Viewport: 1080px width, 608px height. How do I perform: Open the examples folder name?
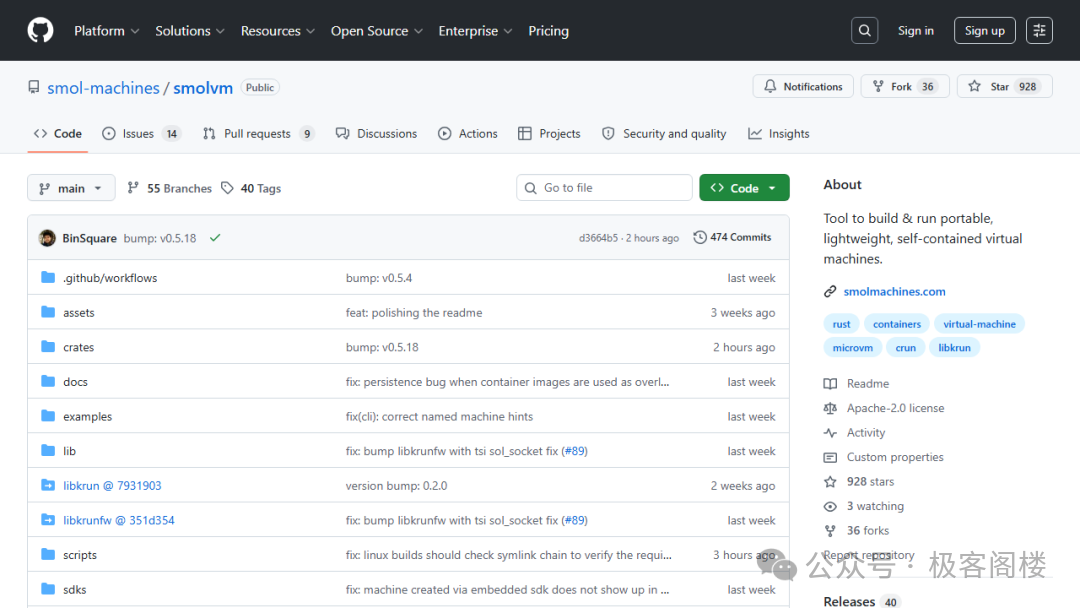click(x=87, y=417)
